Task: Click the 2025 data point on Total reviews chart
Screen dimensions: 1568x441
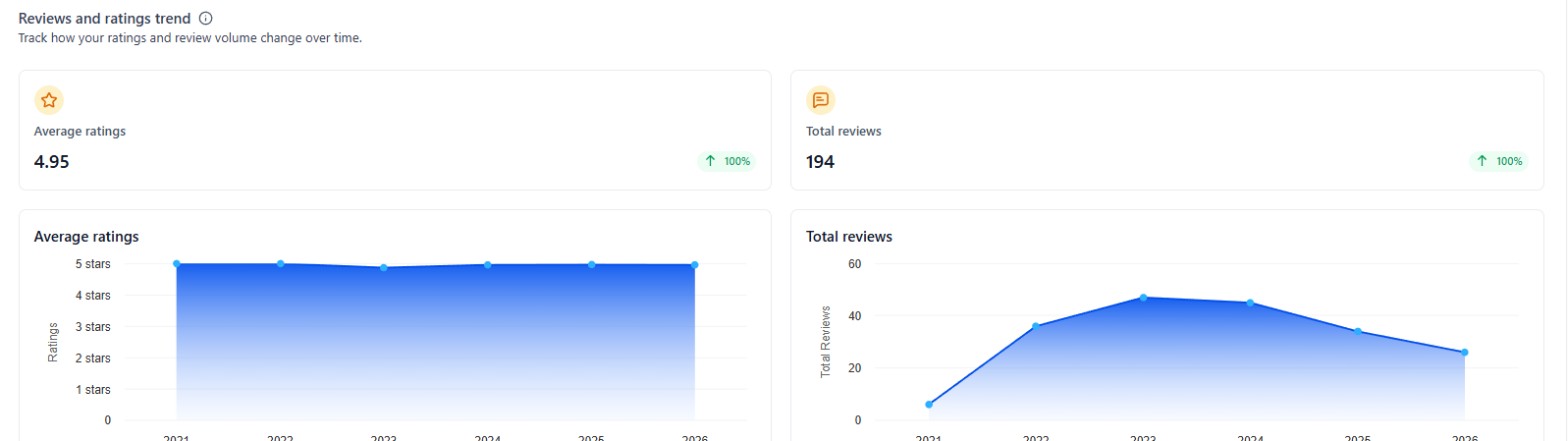Action: point(1357,331)
